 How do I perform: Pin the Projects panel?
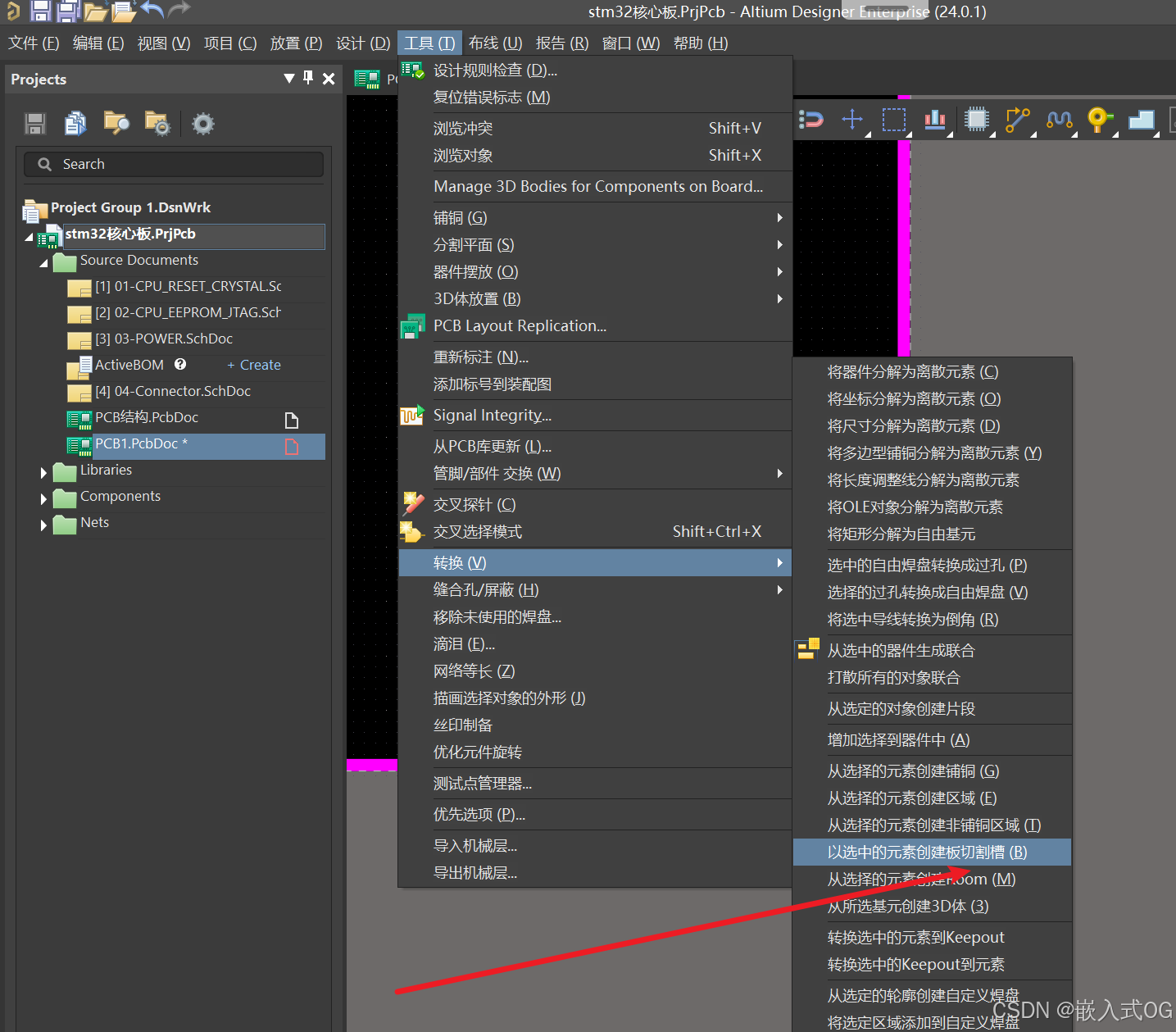point(308,78)
